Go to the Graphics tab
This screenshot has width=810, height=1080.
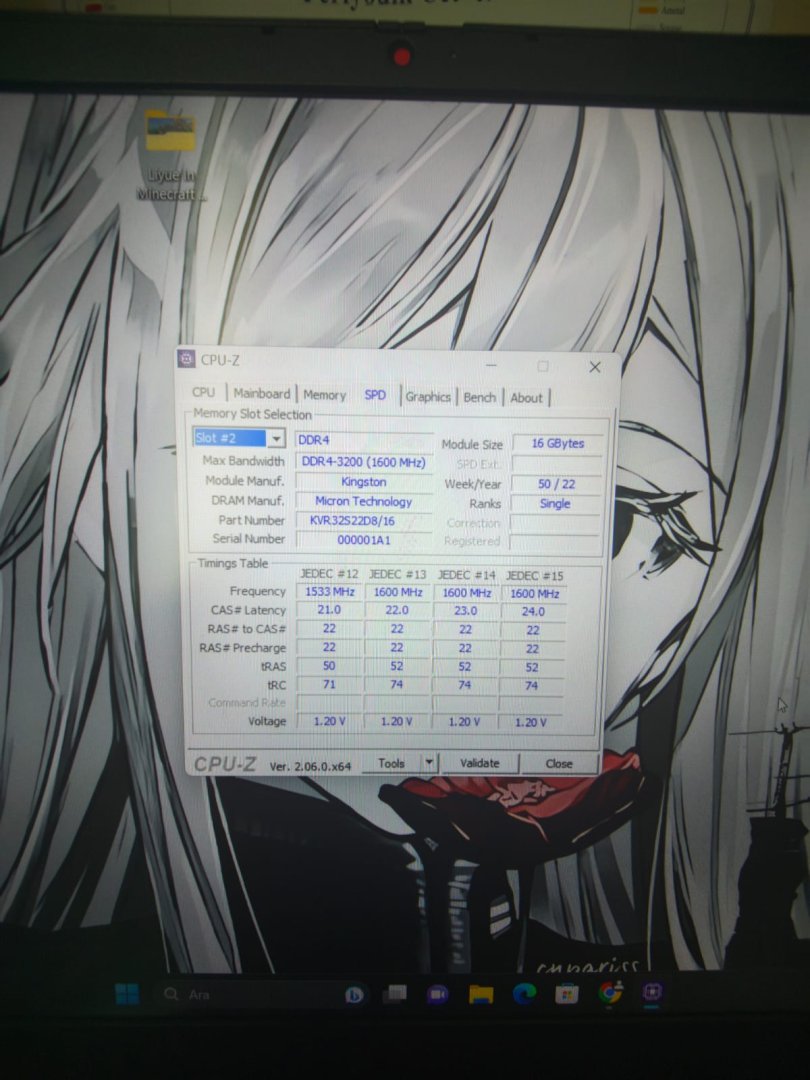428,397
